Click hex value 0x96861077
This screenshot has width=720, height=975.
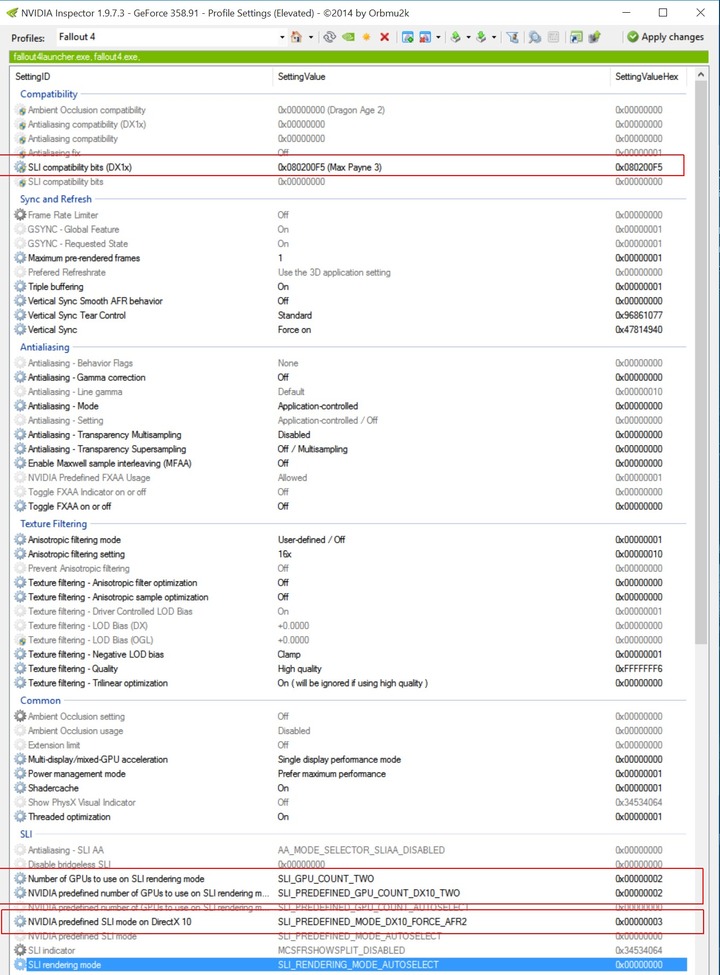pos(639,315)
